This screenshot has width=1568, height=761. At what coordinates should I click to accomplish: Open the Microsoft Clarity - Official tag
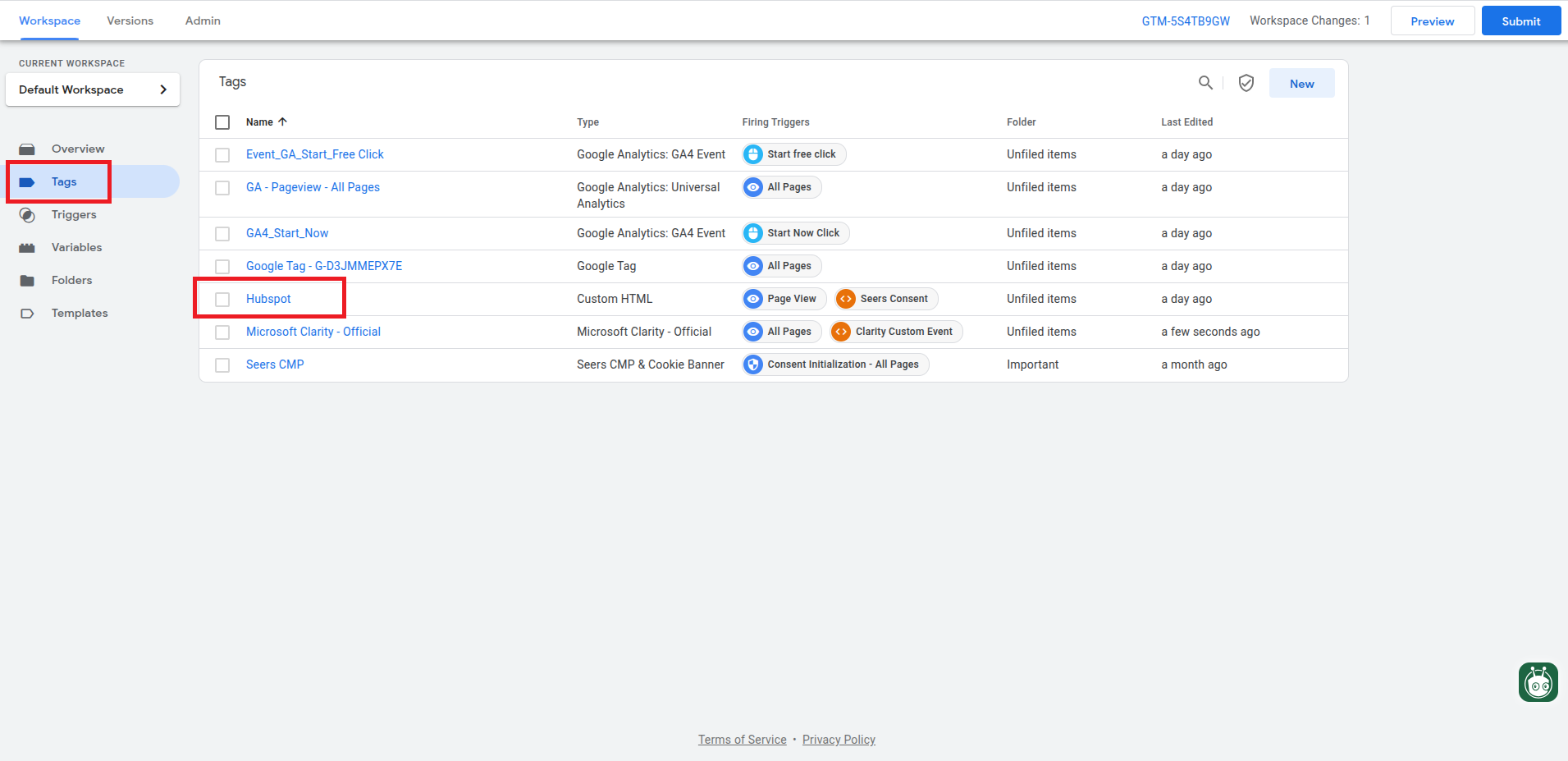tap(313, 332)
